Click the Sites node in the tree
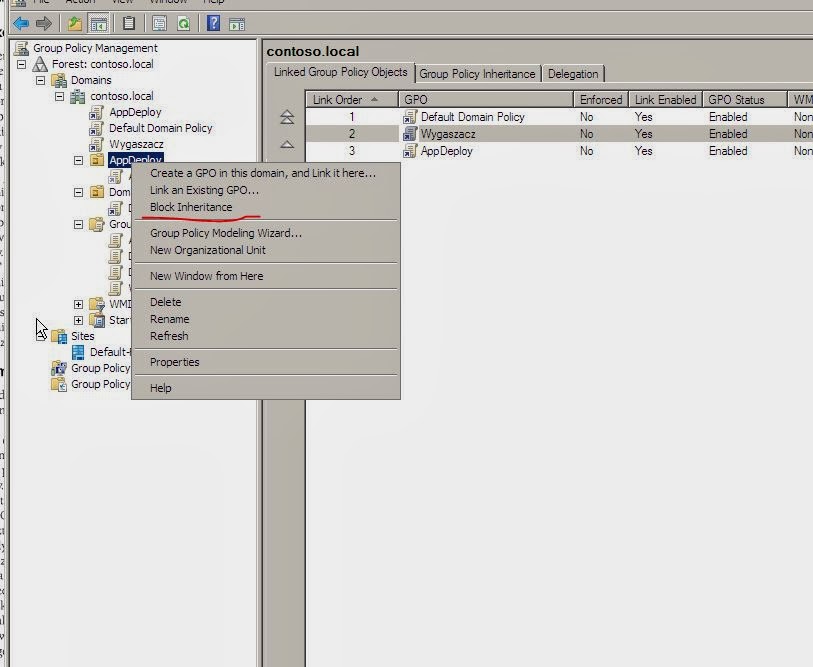 point(82,336)
